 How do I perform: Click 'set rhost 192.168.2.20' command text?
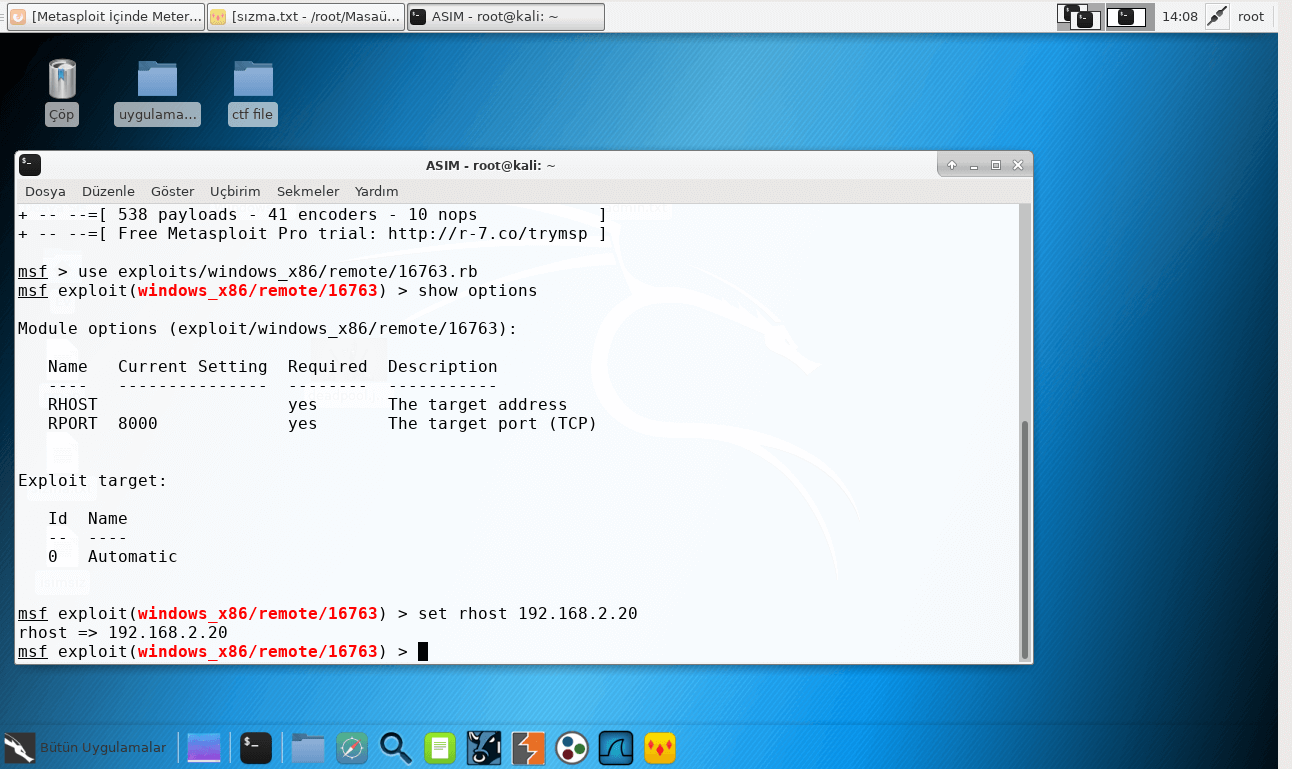click(527, 613)
